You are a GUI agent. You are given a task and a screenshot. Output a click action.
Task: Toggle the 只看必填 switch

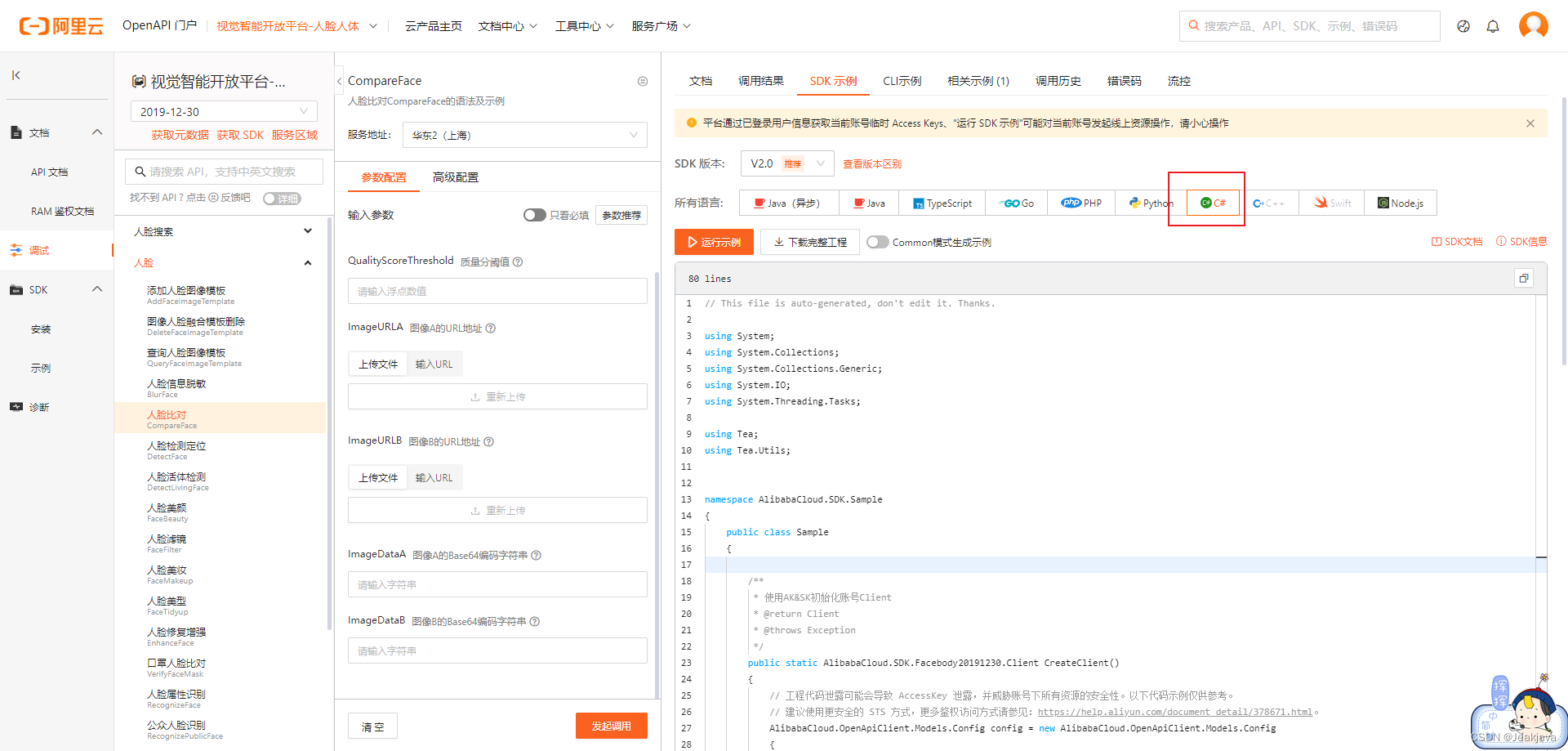(535, 215)
